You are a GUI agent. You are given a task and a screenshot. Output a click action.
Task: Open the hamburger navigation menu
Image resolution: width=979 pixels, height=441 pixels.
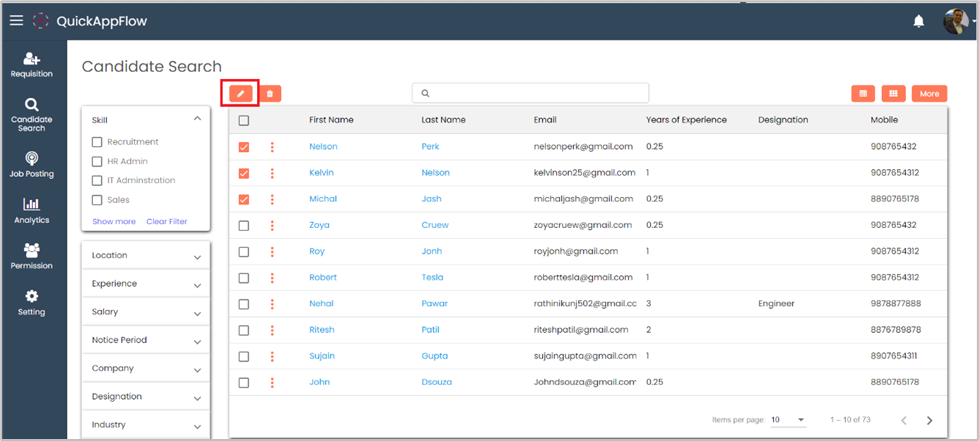[x=16, y=20]
